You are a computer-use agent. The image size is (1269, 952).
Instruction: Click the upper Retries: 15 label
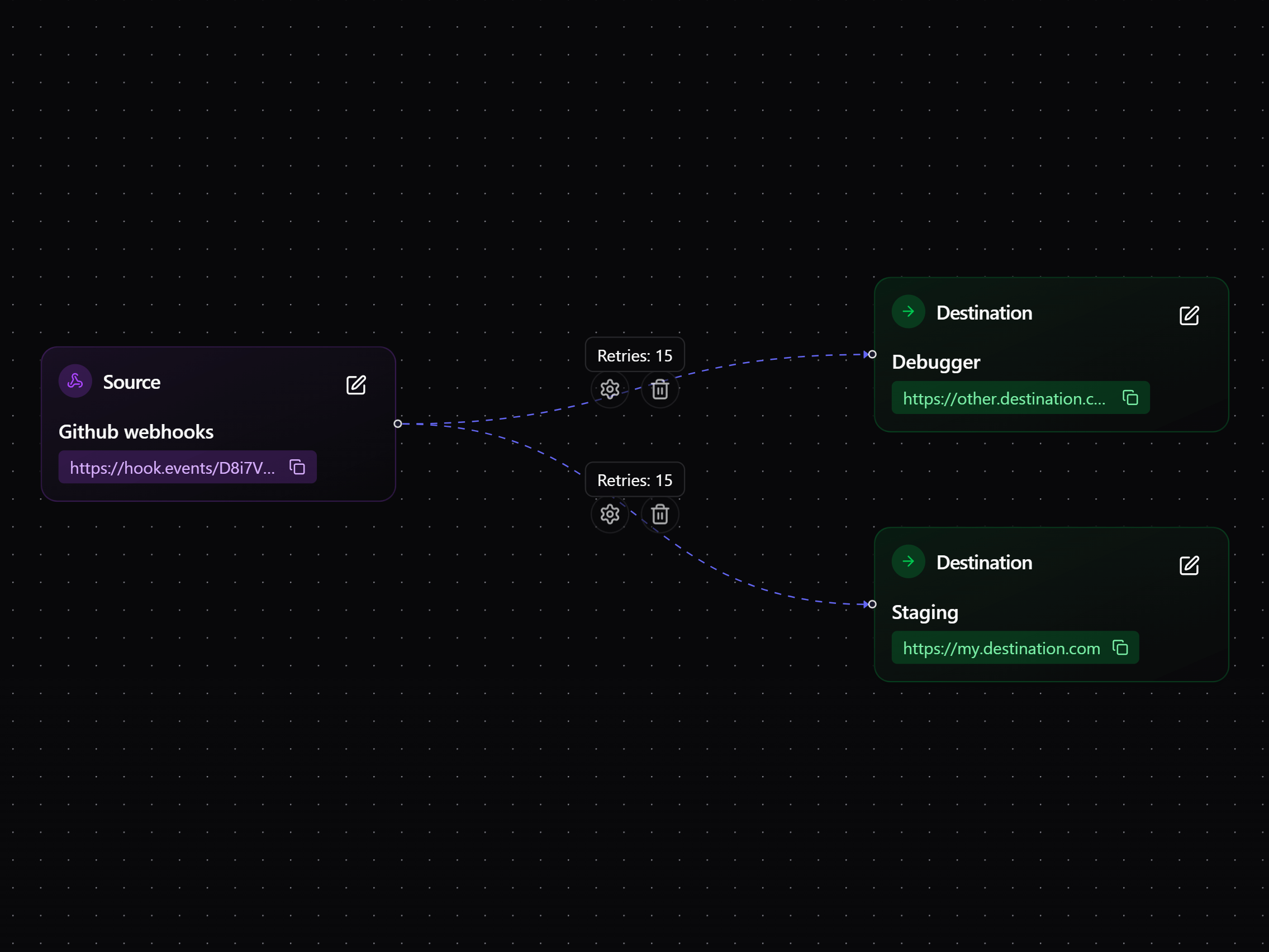click(635, 355)
